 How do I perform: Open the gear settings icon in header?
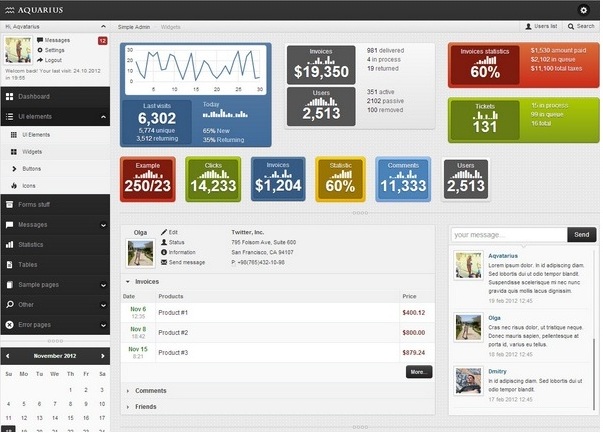(x=583, y=10)
